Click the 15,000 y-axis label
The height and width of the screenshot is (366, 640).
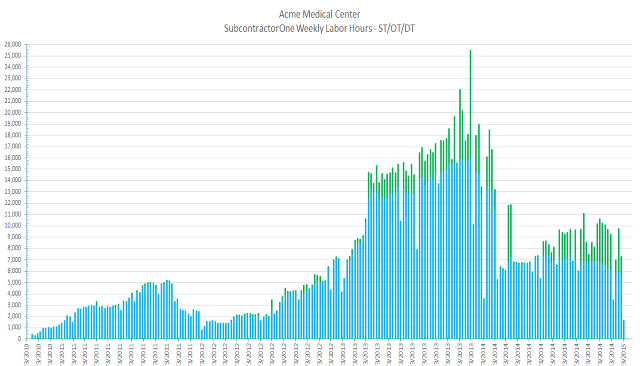13,169
